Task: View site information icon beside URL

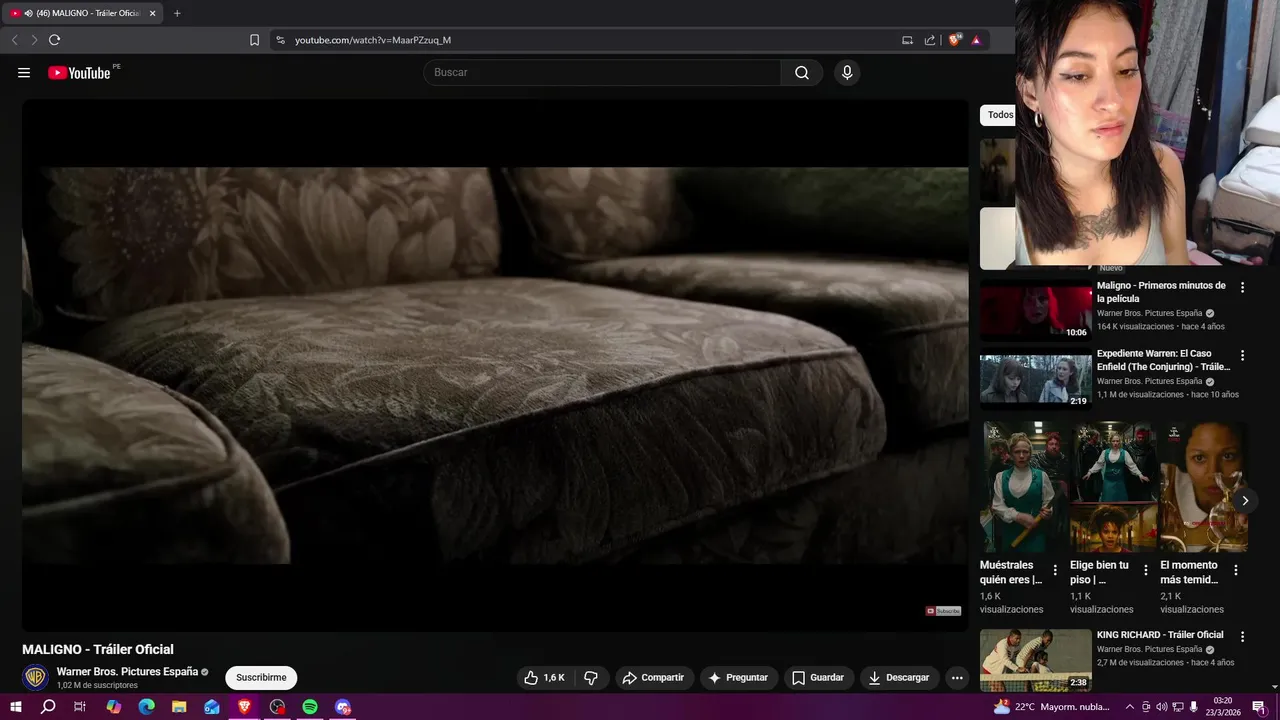Action: [x=280, y=40]
